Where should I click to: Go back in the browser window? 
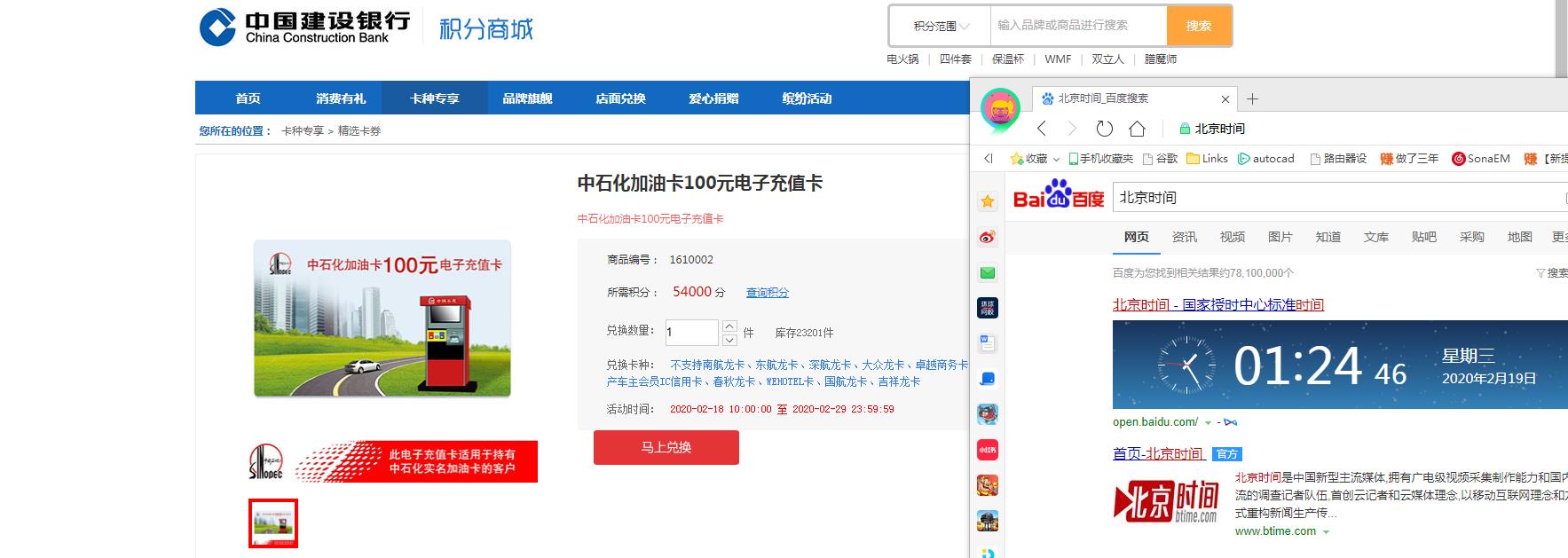[1042, 129]
